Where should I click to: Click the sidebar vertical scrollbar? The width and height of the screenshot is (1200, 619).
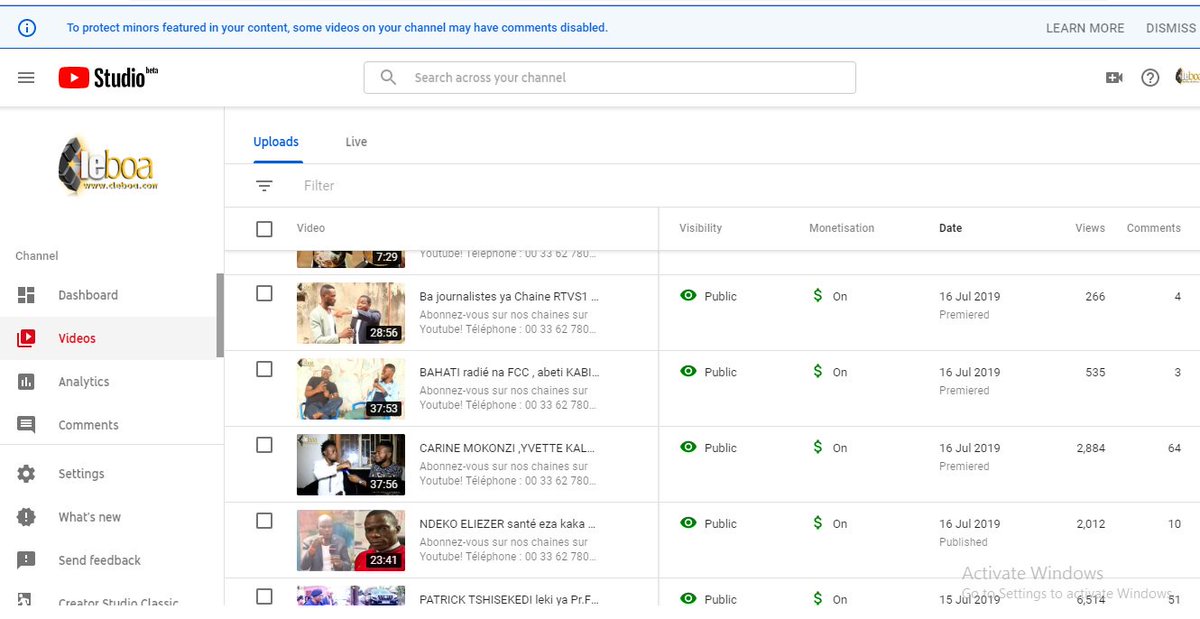point(220,315)
